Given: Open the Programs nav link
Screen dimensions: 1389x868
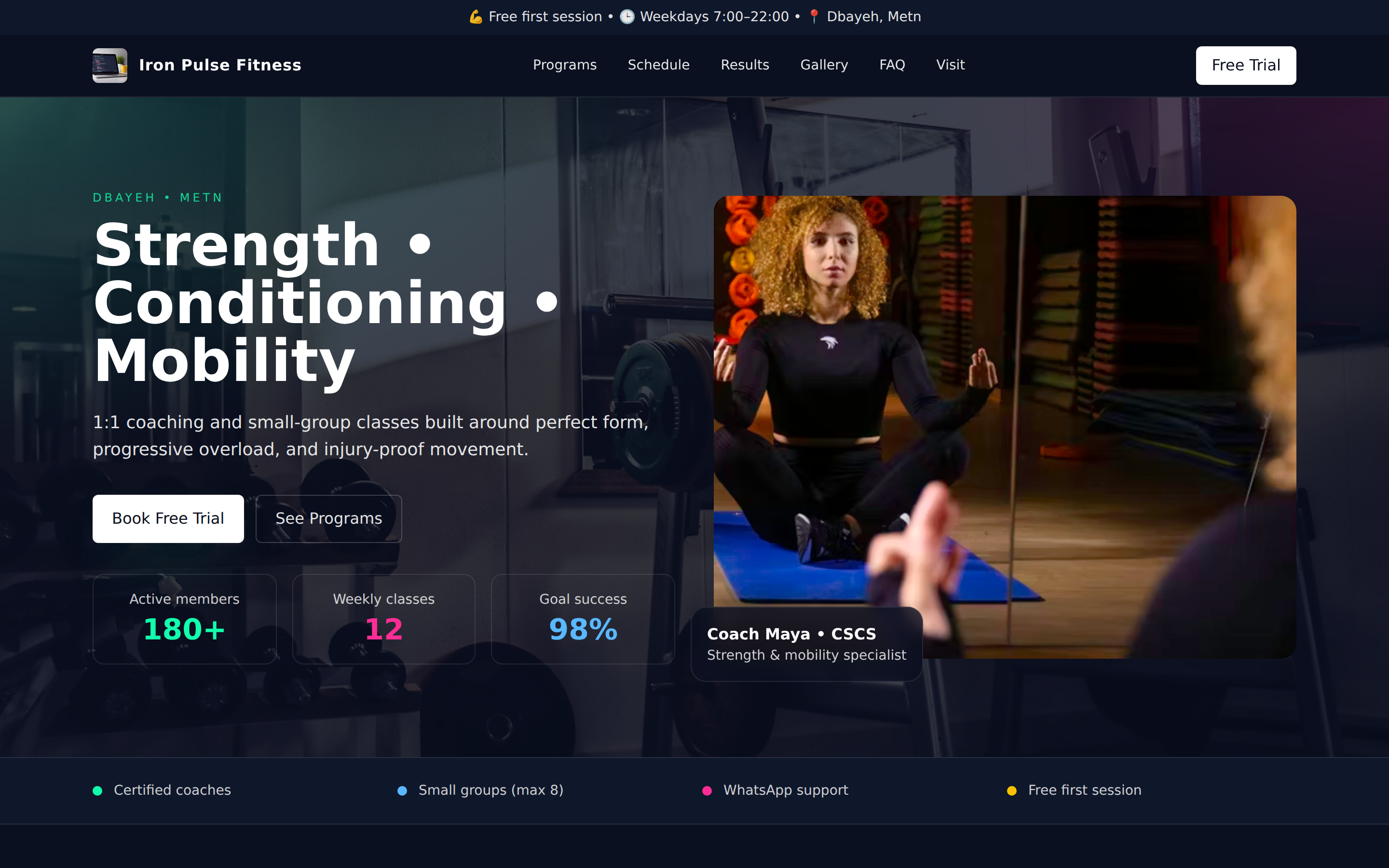Looking at the screenshot, I should 564,65.
